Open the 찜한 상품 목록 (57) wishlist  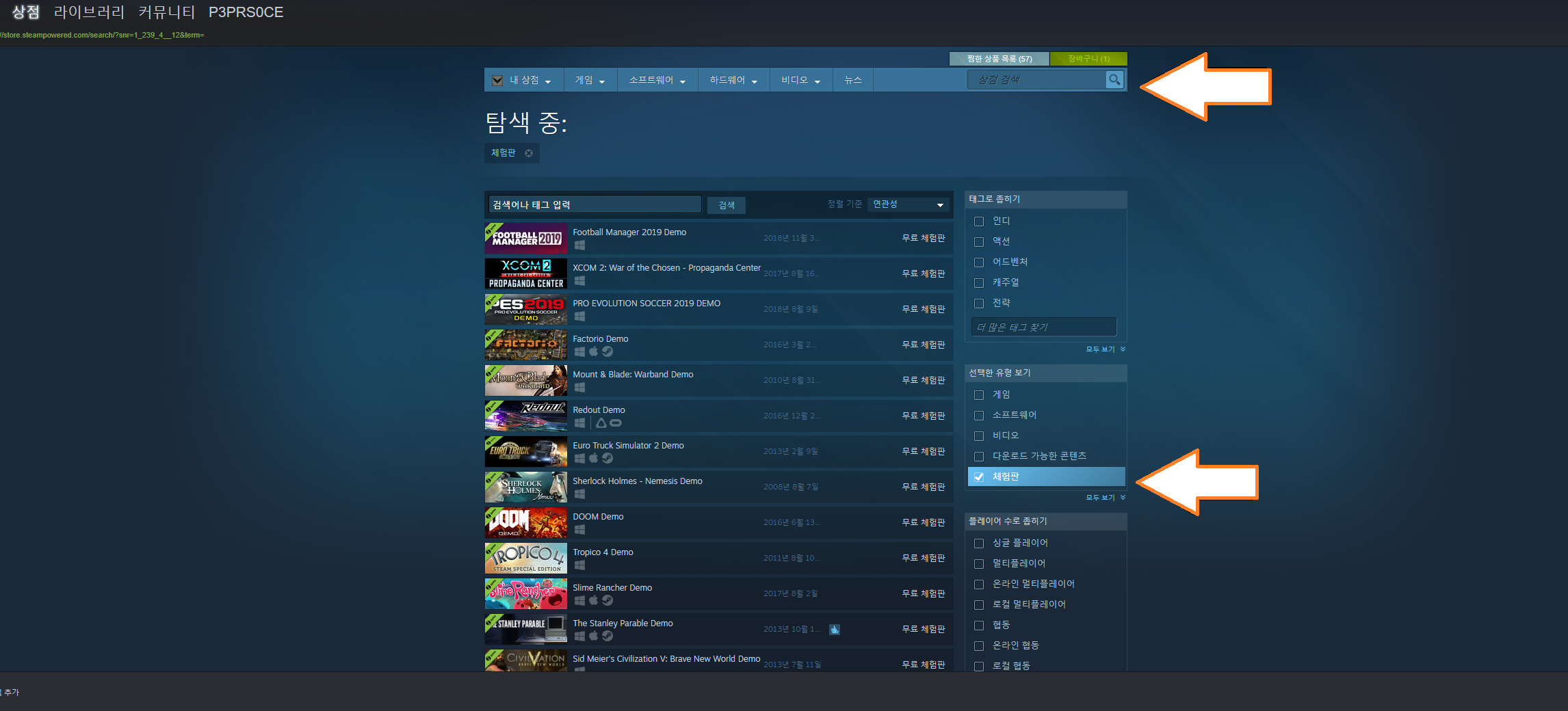click(x=999, y=59)
